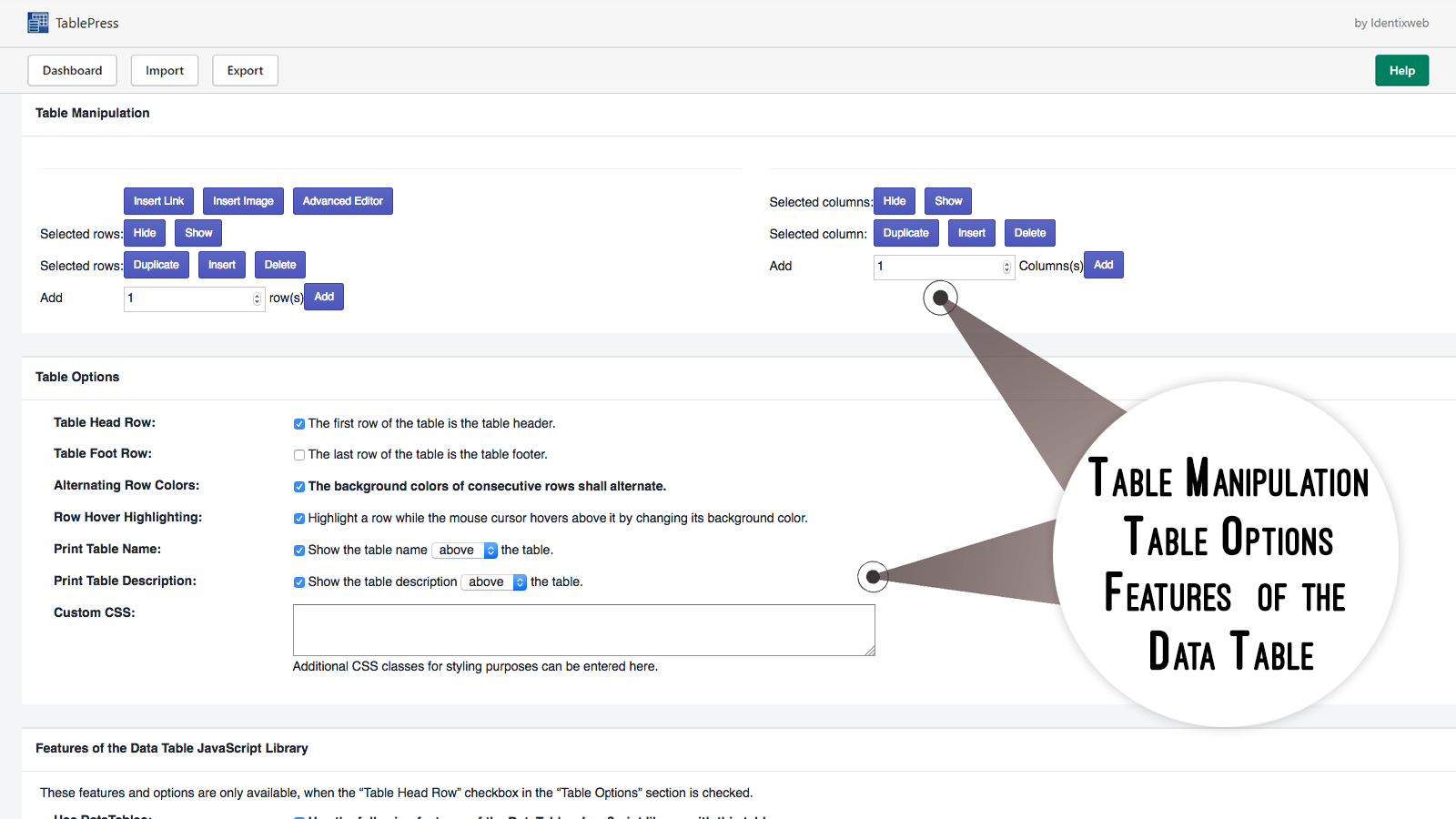The width and height of the screenshot is (1456, 819).
Task: Adjust the columns count stepper arrows
Action: click(1006, 267)
